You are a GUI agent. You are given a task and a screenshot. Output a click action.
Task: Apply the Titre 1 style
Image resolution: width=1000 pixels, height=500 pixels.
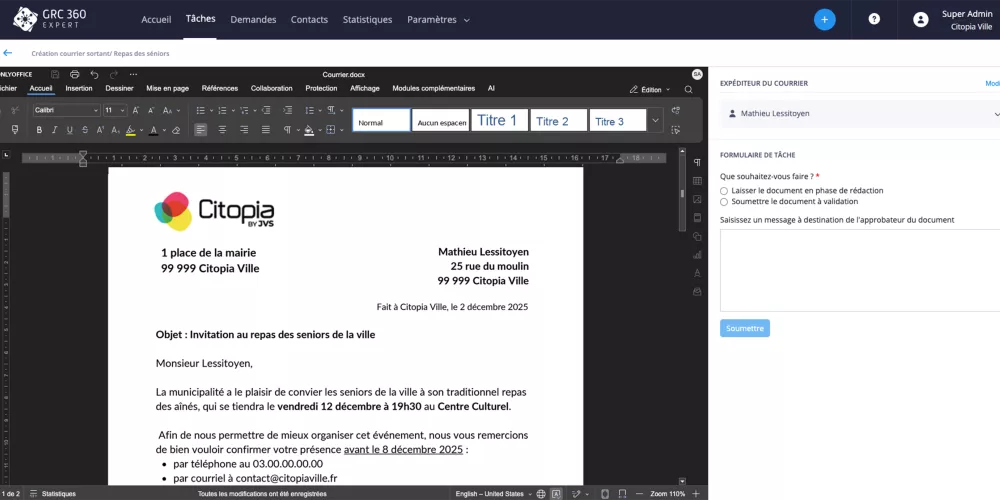point(498,121)
